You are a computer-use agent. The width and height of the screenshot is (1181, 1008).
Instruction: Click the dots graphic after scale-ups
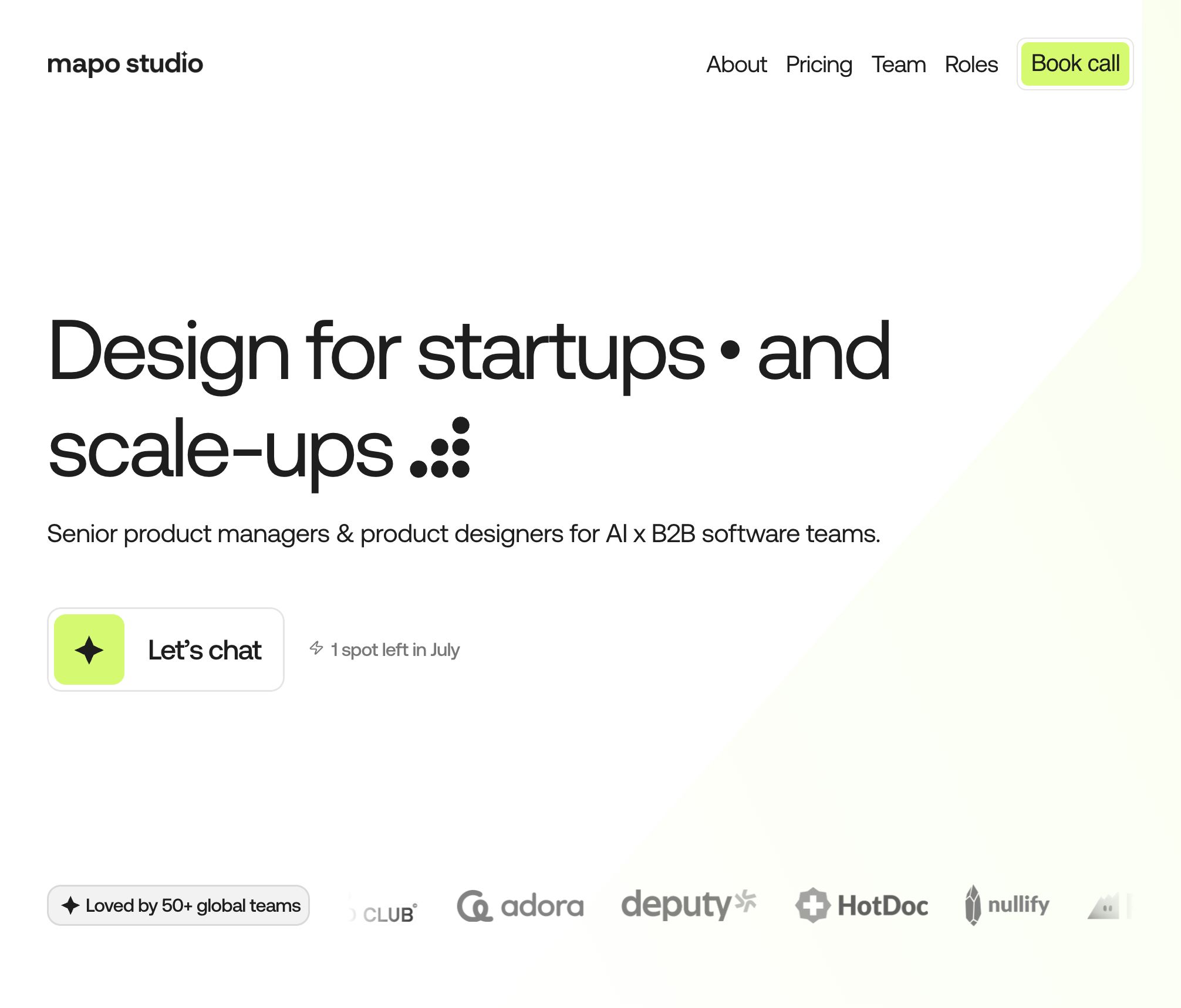tap(440, 447)
